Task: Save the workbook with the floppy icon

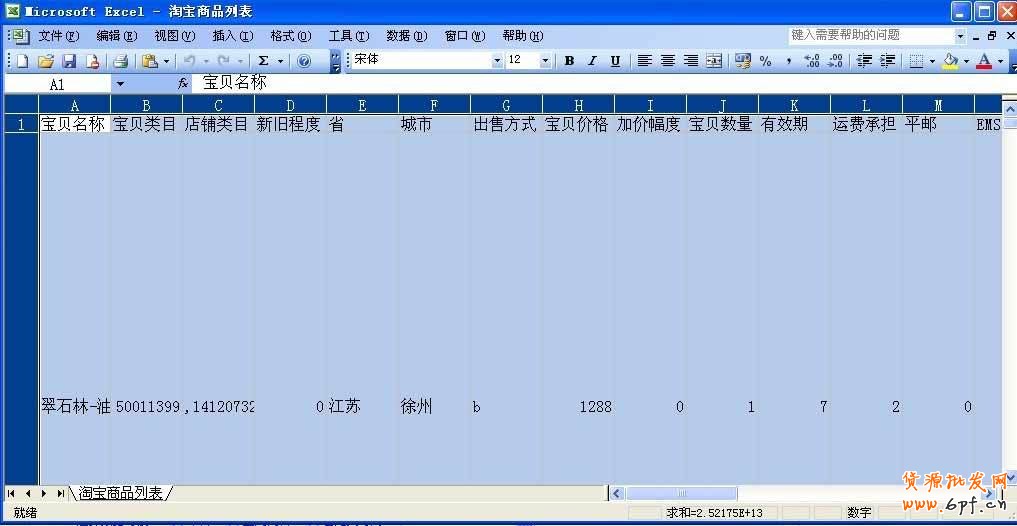Action: click(x=70, y=61)
